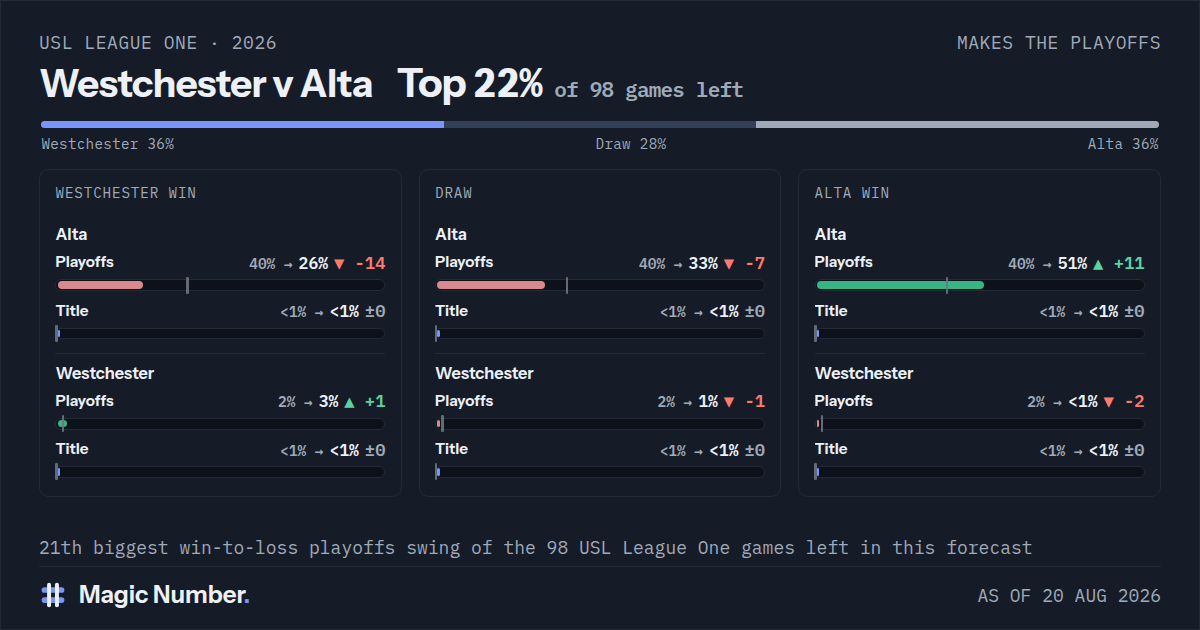Click Alta playoffs red bar in Westchester Win
The width and height of the screenshot is (1200, 630).
(x=100, y=285)
